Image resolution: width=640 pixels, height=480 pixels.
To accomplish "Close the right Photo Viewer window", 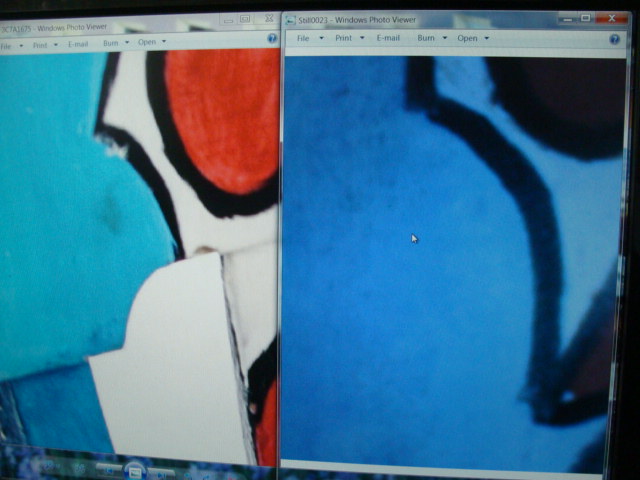I will (x=610, y=17).
